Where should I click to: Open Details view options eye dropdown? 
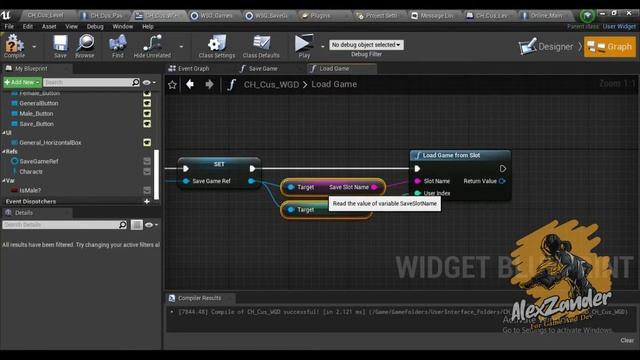click(151, 225)
